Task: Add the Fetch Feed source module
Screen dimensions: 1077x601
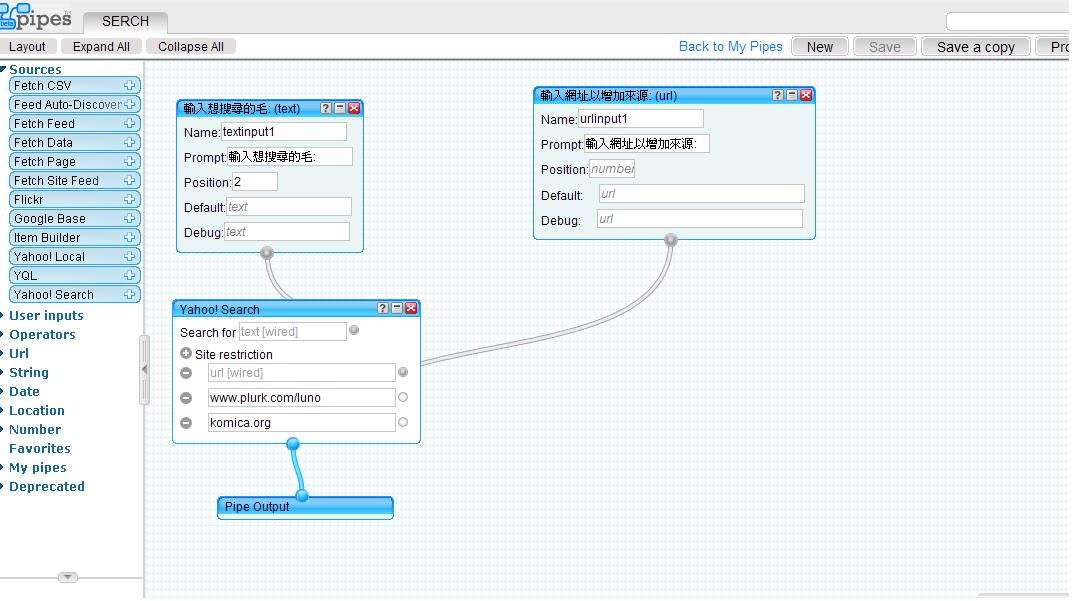Action: (x=74, y=123)
